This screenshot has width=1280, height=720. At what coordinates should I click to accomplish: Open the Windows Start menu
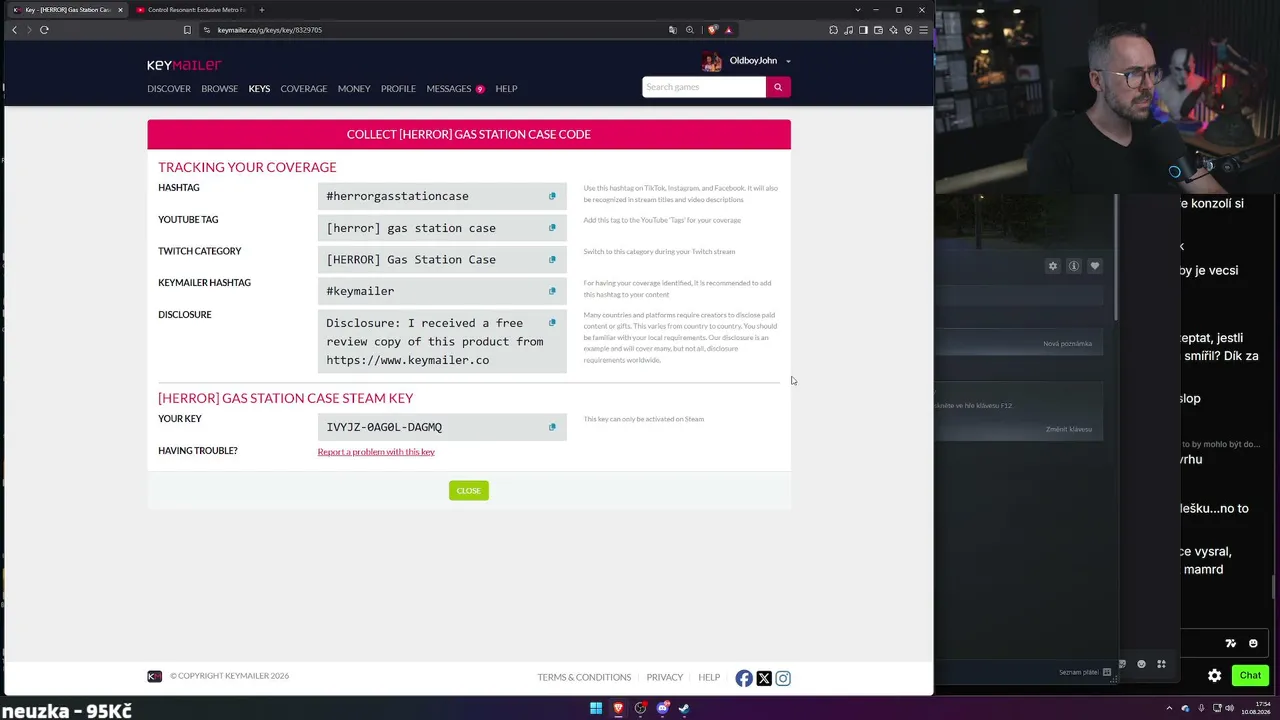596,708
